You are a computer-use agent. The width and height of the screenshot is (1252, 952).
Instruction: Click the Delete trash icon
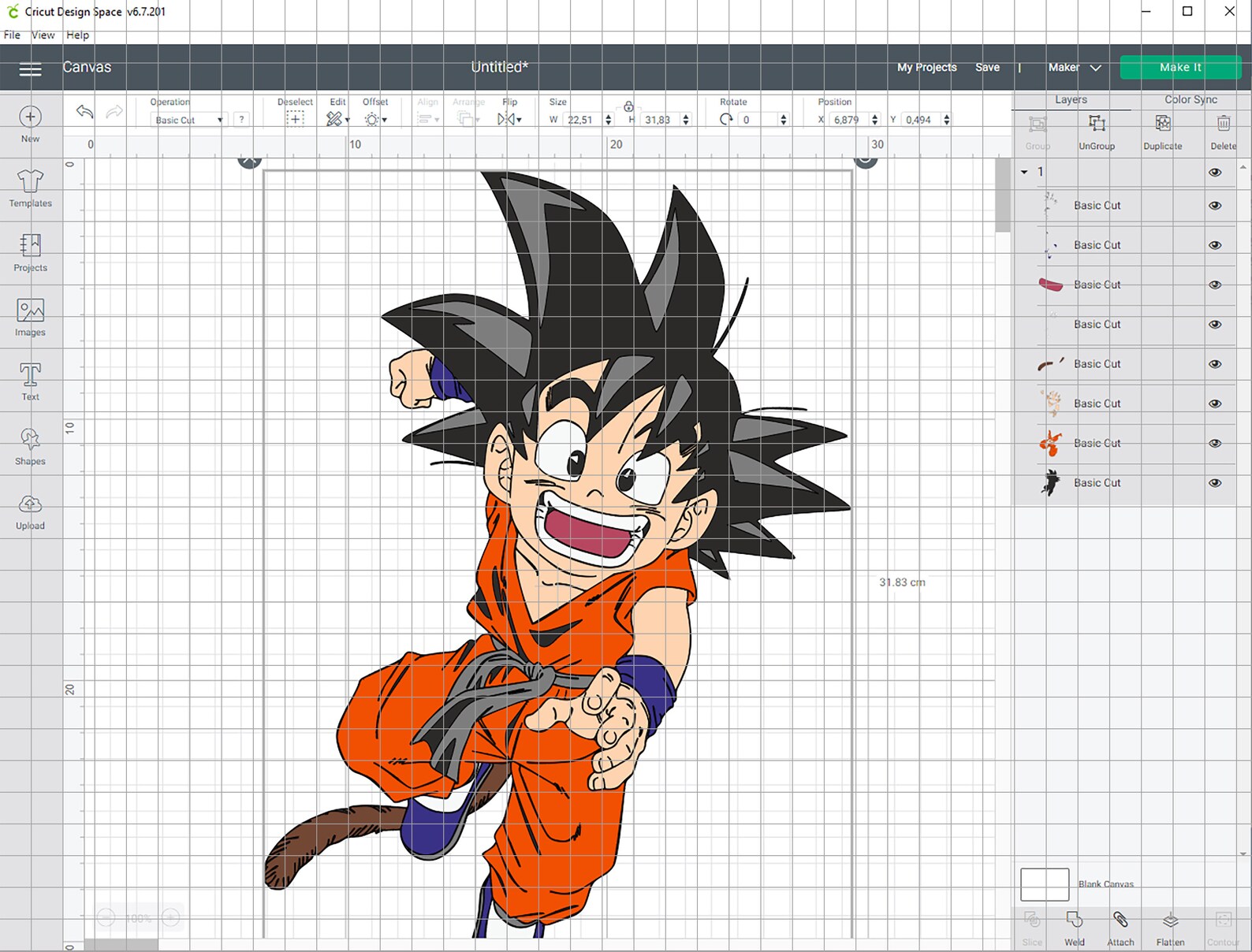click(x=1223, y=124)
